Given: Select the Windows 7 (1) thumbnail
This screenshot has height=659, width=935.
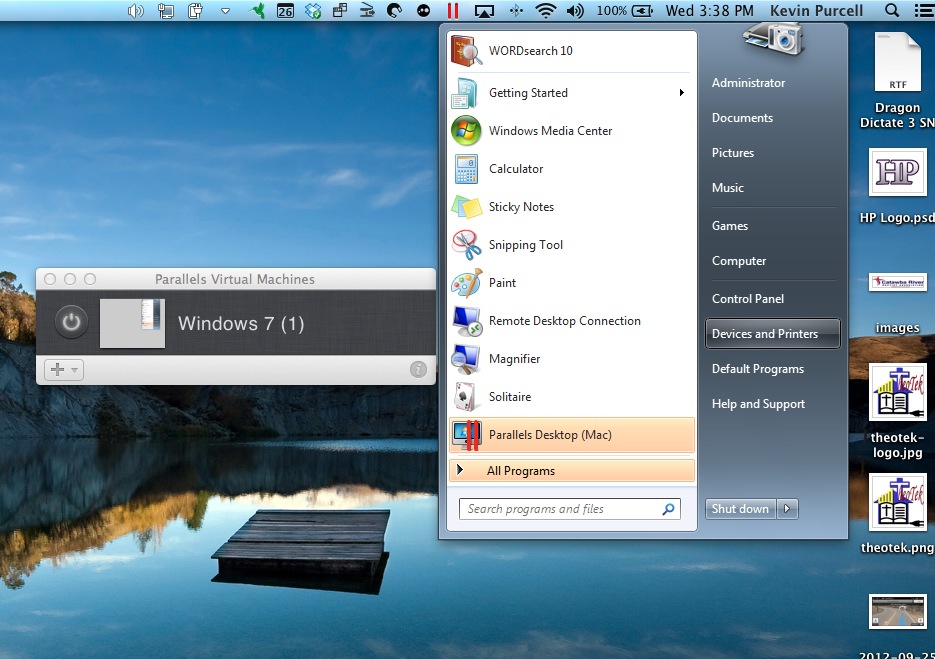Looking at the screenshot, I should [x=132, y=323].
